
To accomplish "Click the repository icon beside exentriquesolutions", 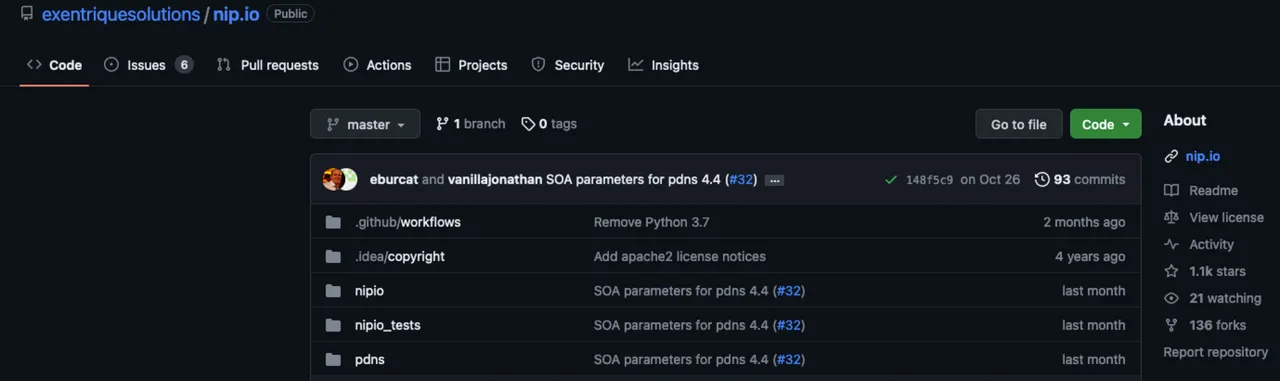I will pos(27,14).
